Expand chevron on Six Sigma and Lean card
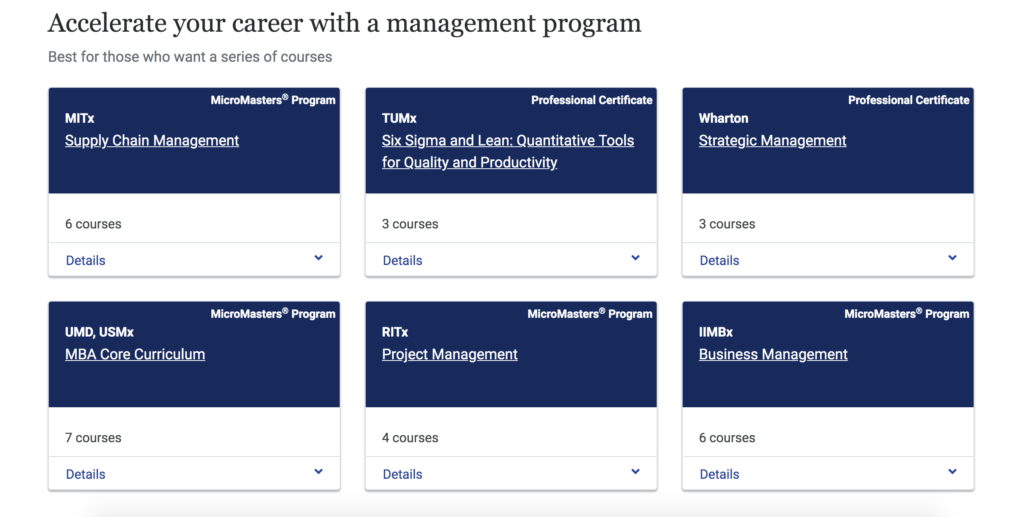Image resolution: width=1024 pixels, height=517 pixels. point(635,258)
